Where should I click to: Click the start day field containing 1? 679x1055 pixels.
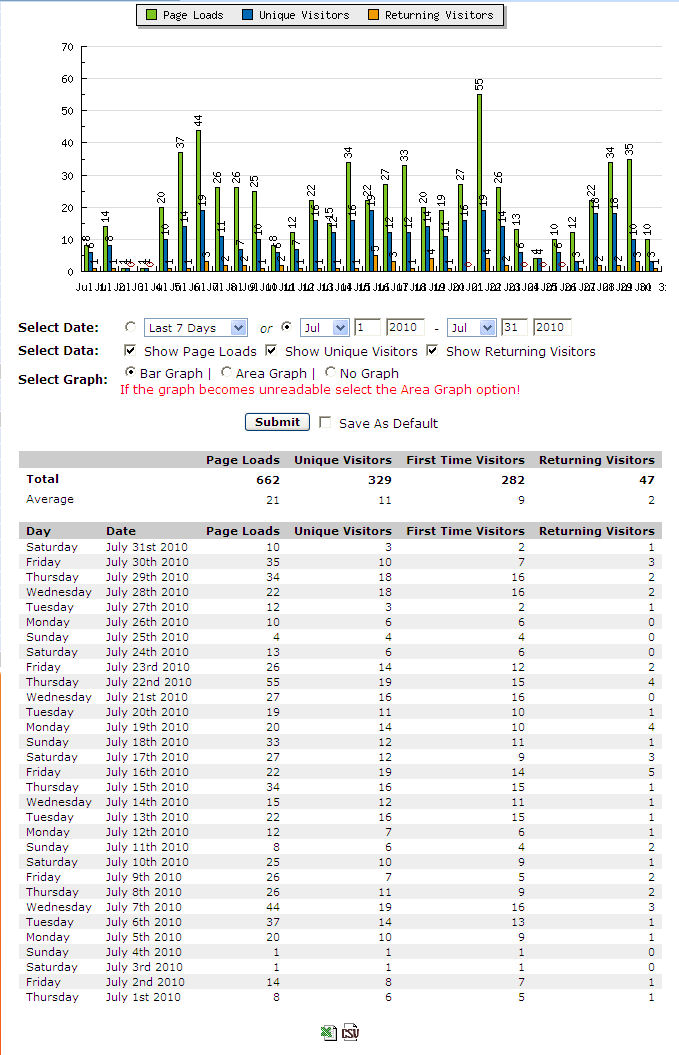pos(367,328)
